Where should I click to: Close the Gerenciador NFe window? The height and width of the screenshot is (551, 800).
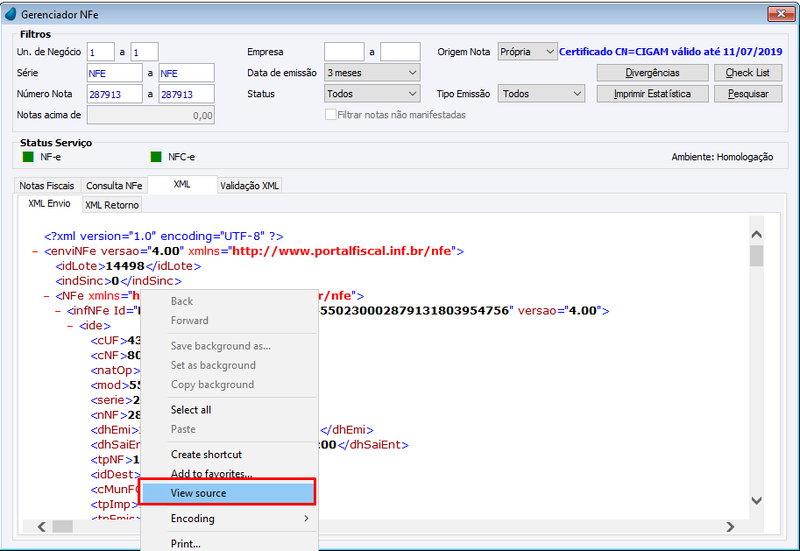(781, 14)
